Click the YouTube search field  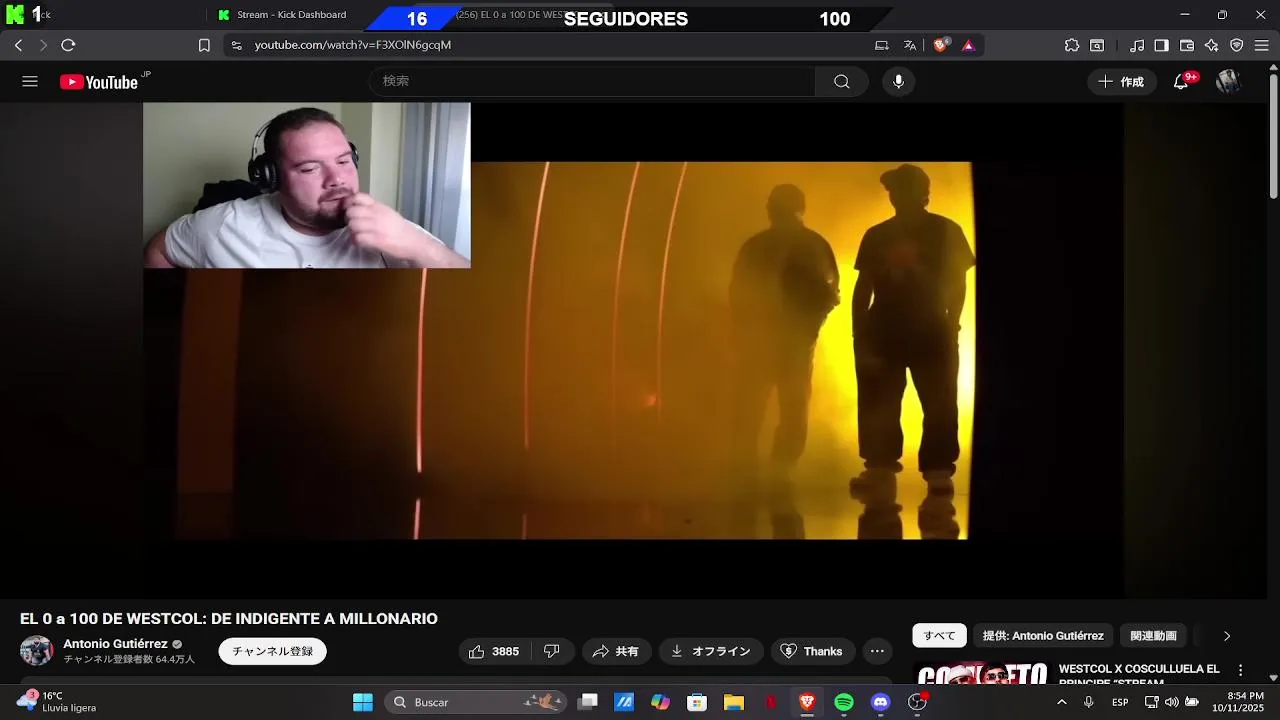point(593,82)
